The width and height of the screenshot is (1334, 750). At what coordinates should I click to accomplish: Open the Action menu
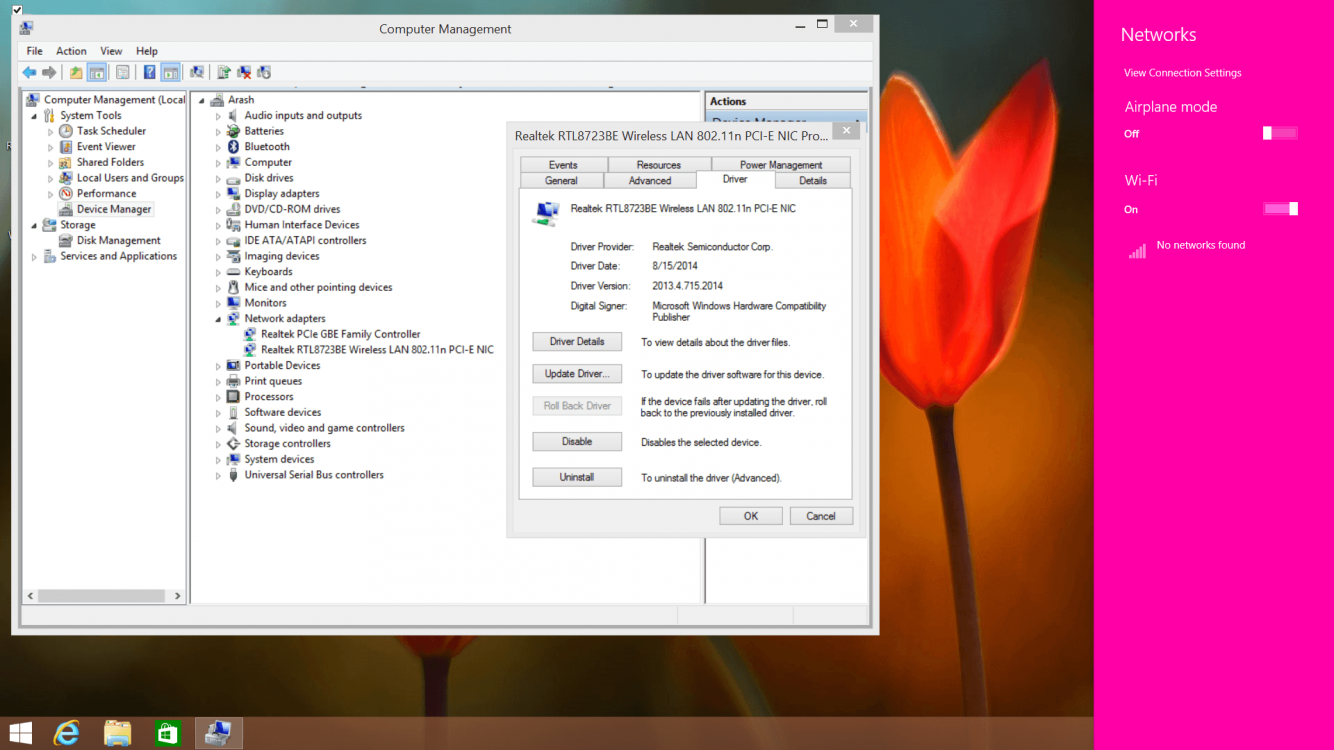(x=71, y=51)
